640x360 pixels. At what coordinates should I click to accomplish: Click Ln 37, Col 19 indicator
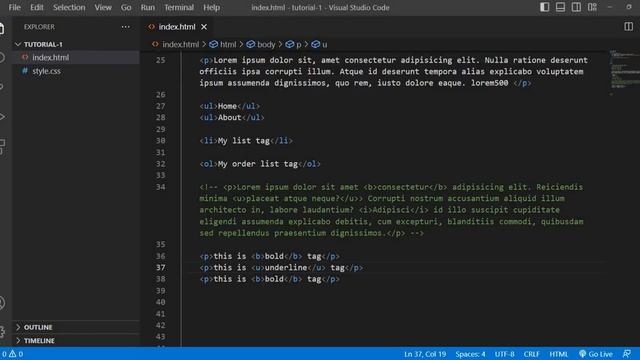[x=425, y=354]
